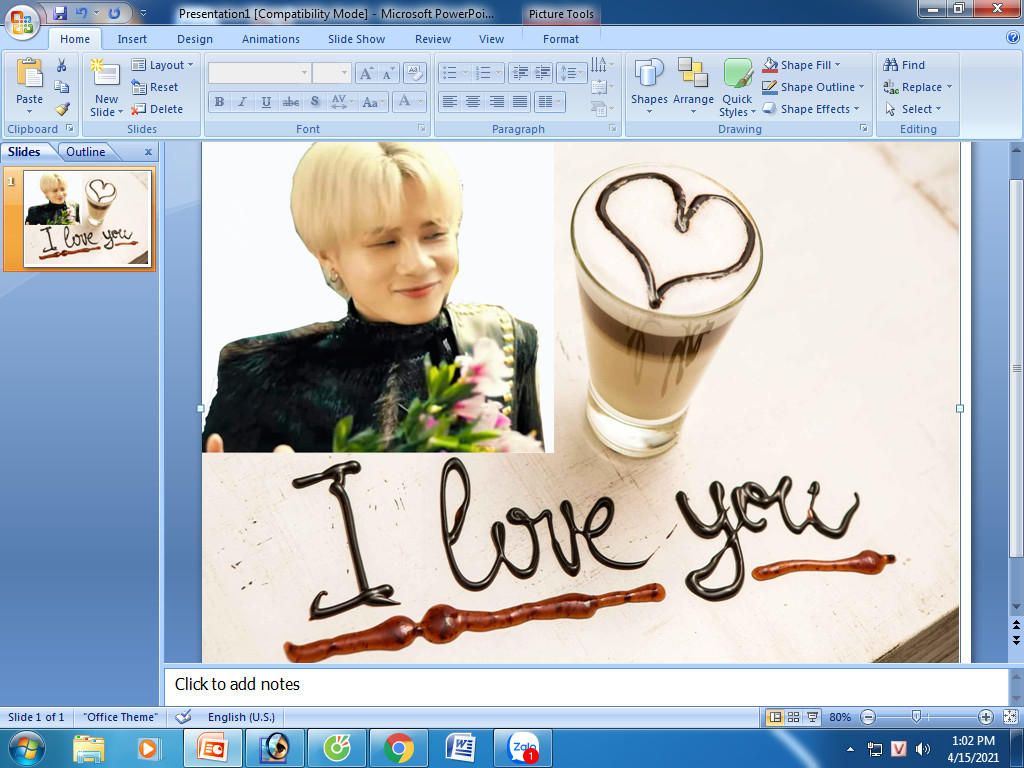Cut selection with the scissors icon
Image resolution: width=1024 pixels, height=768 pixels.
pyautogui.click(x=61, y=65)
